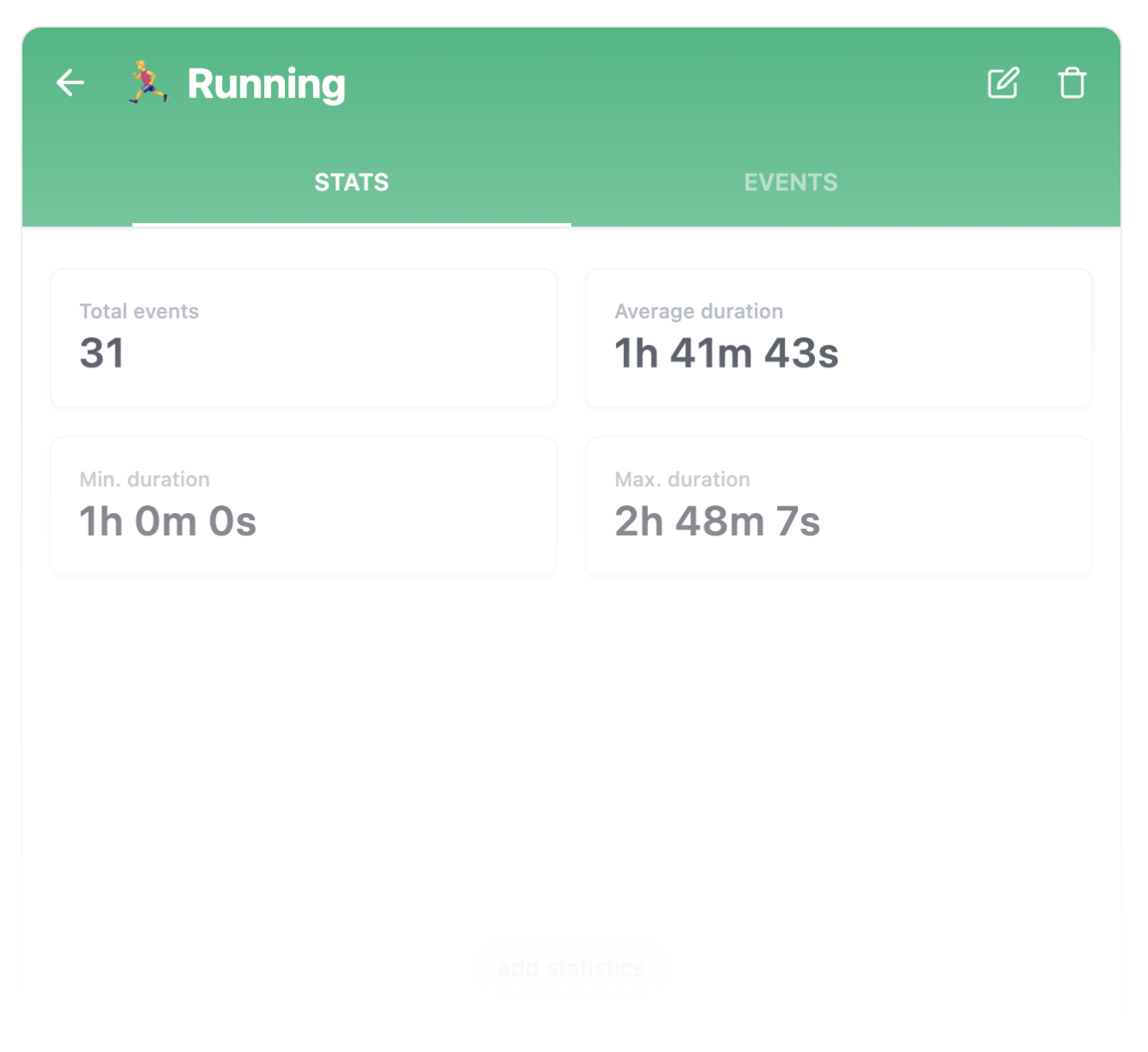
Task: Select the Max. duration label
Action: point(682,480)
